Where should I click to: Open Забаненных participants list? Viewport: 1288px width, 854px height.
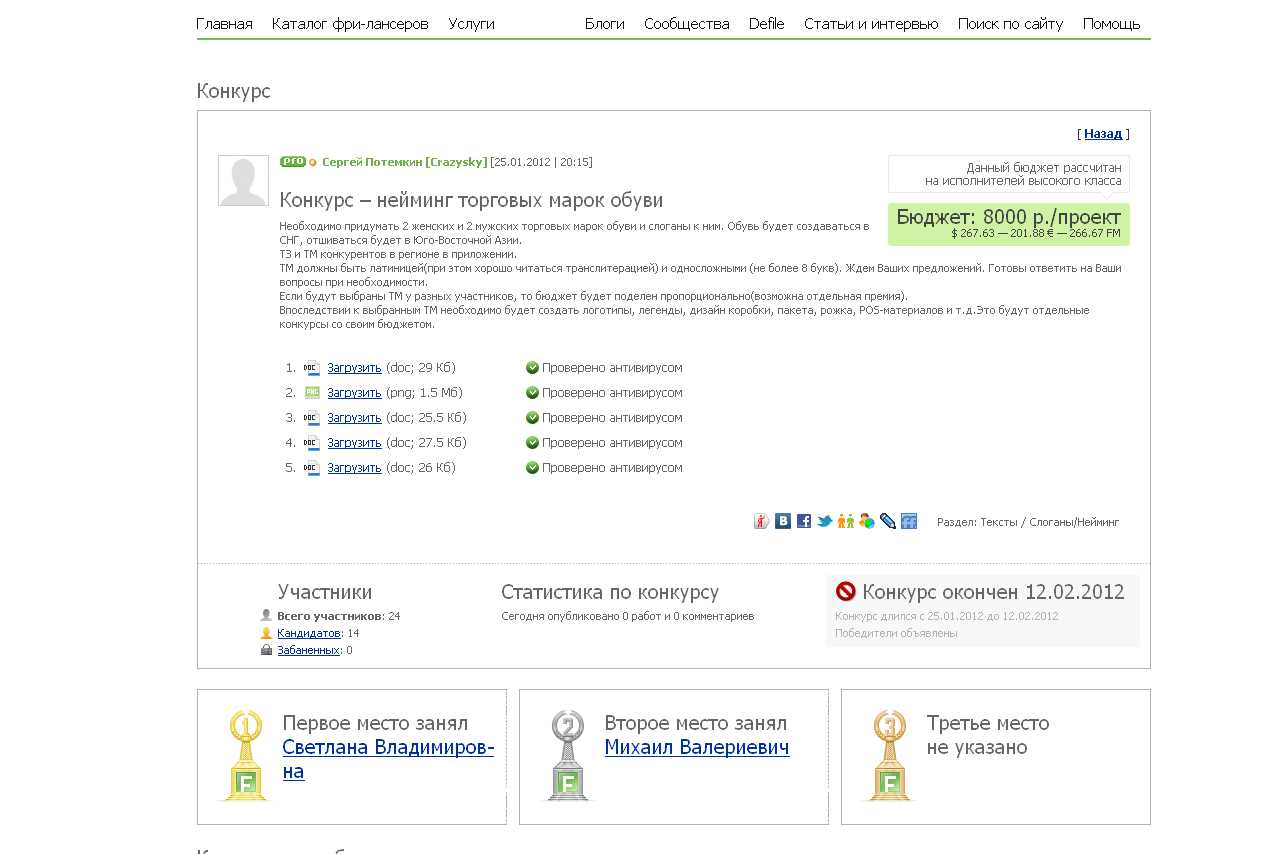coord(309,650)
